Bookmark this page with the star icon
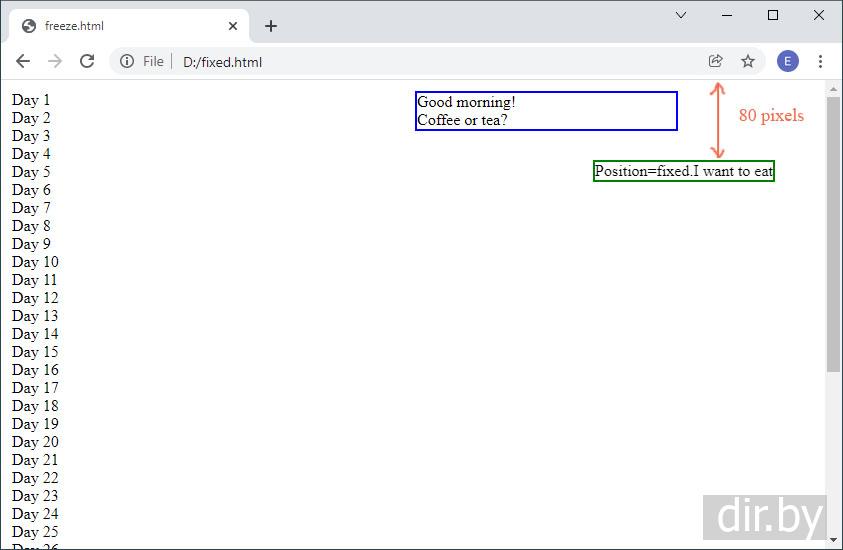Viewport: 843px width, 550px height. (x=748, y=61)
